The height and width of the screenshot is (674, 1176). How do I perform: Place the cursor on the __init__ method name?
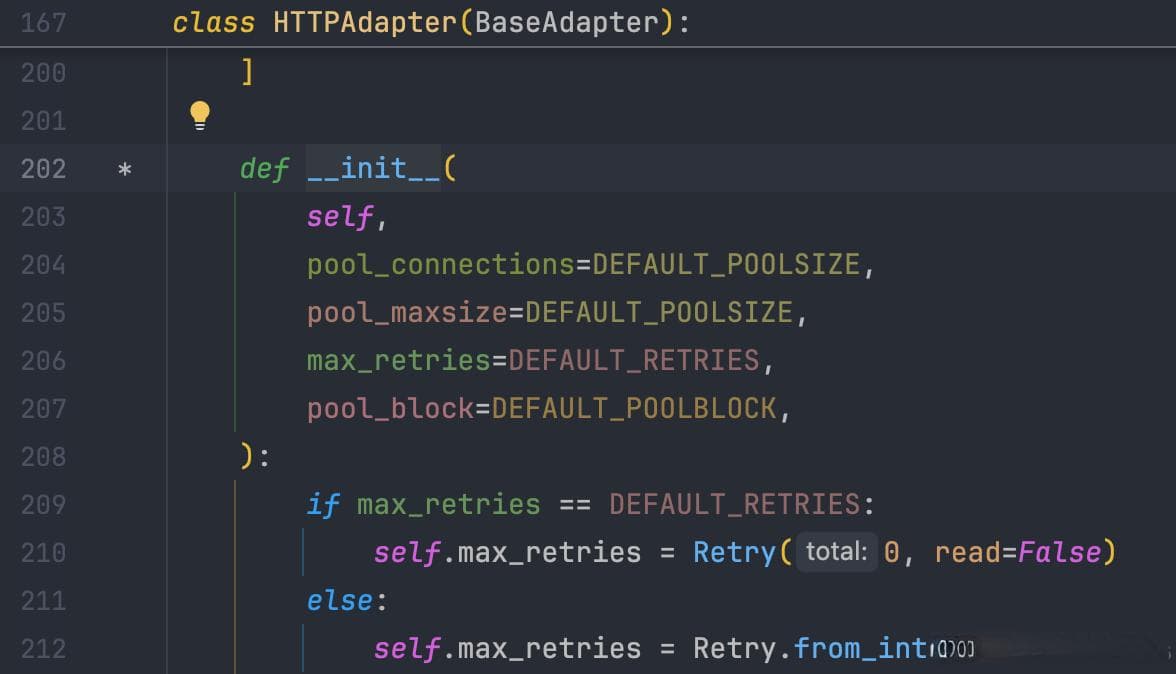[374, 169]
